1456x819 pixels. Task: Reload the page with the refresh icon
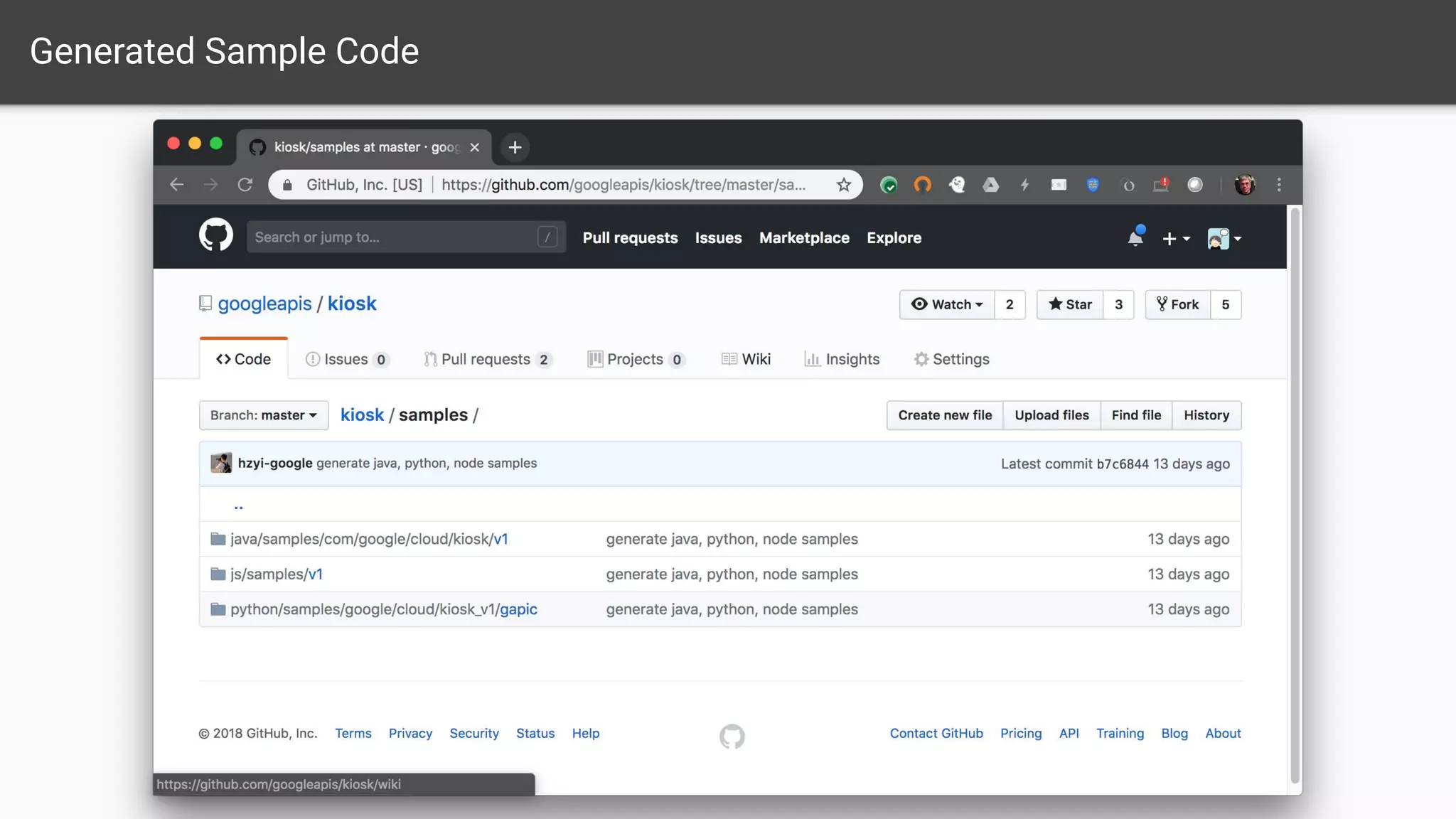tap(245, 185)
